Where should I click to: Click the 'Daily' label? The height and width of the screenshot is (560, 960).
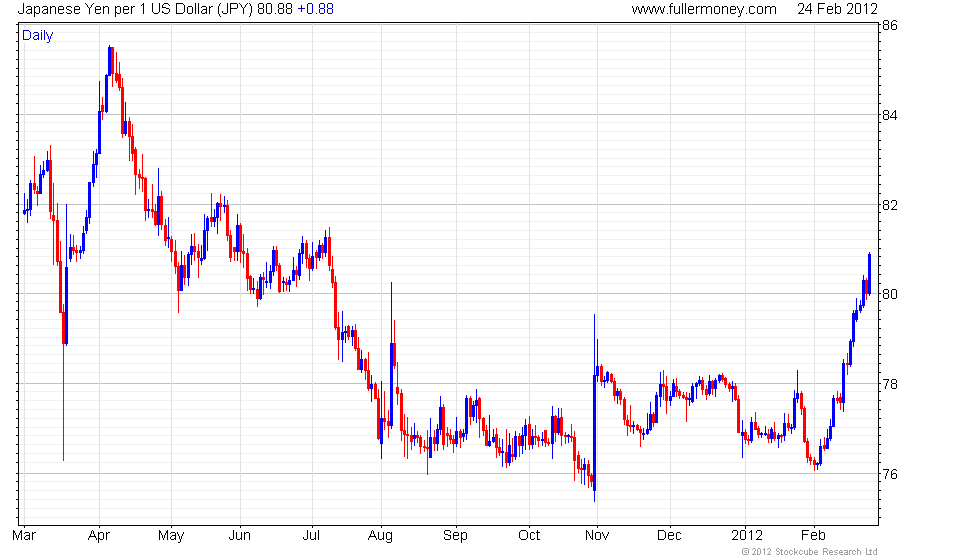pyautogui.click(x=37, y=35)
